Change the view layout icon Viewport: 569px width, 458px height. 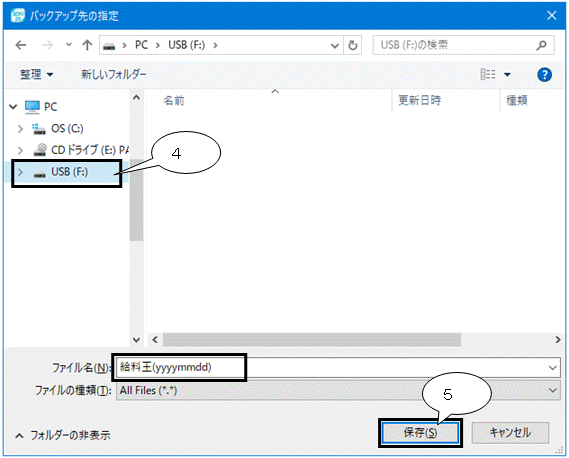tap(488, 74)
